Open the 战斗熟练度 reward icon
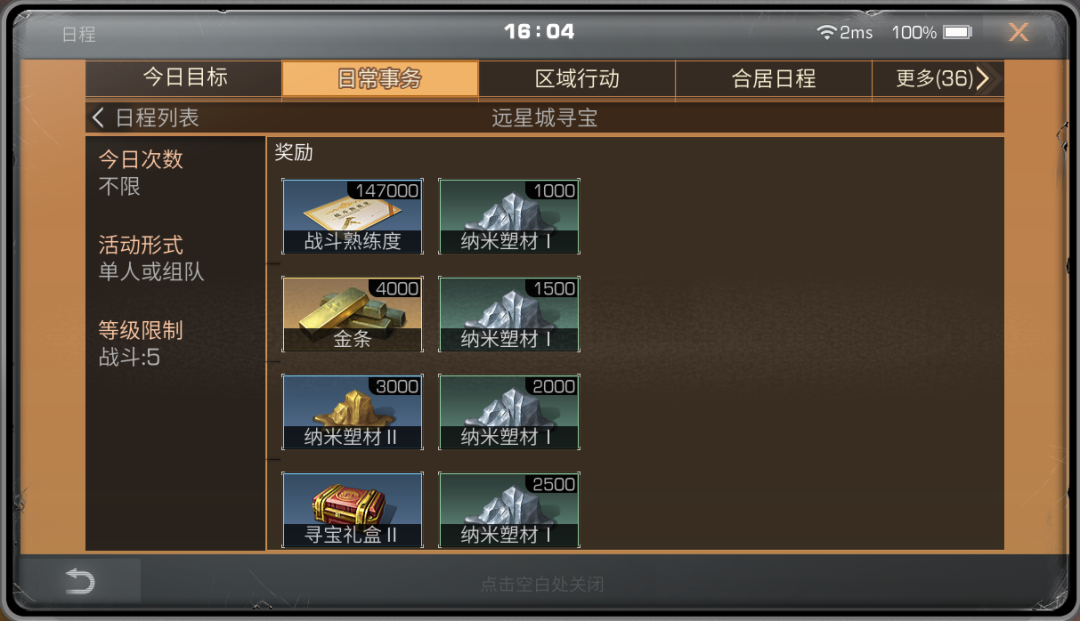 coord(353,217)
